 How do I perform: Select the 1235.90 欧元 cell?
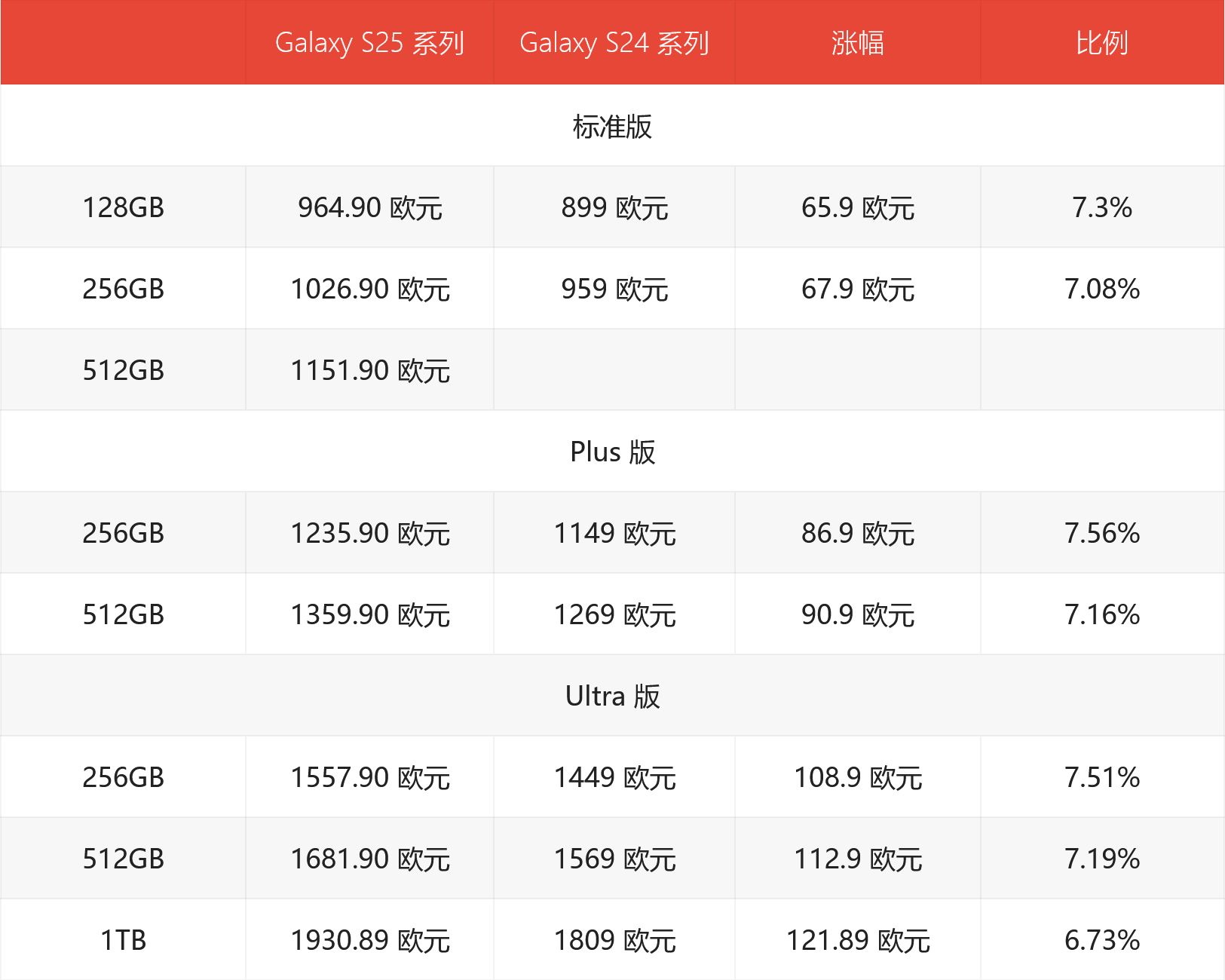[x=369, y=534]
